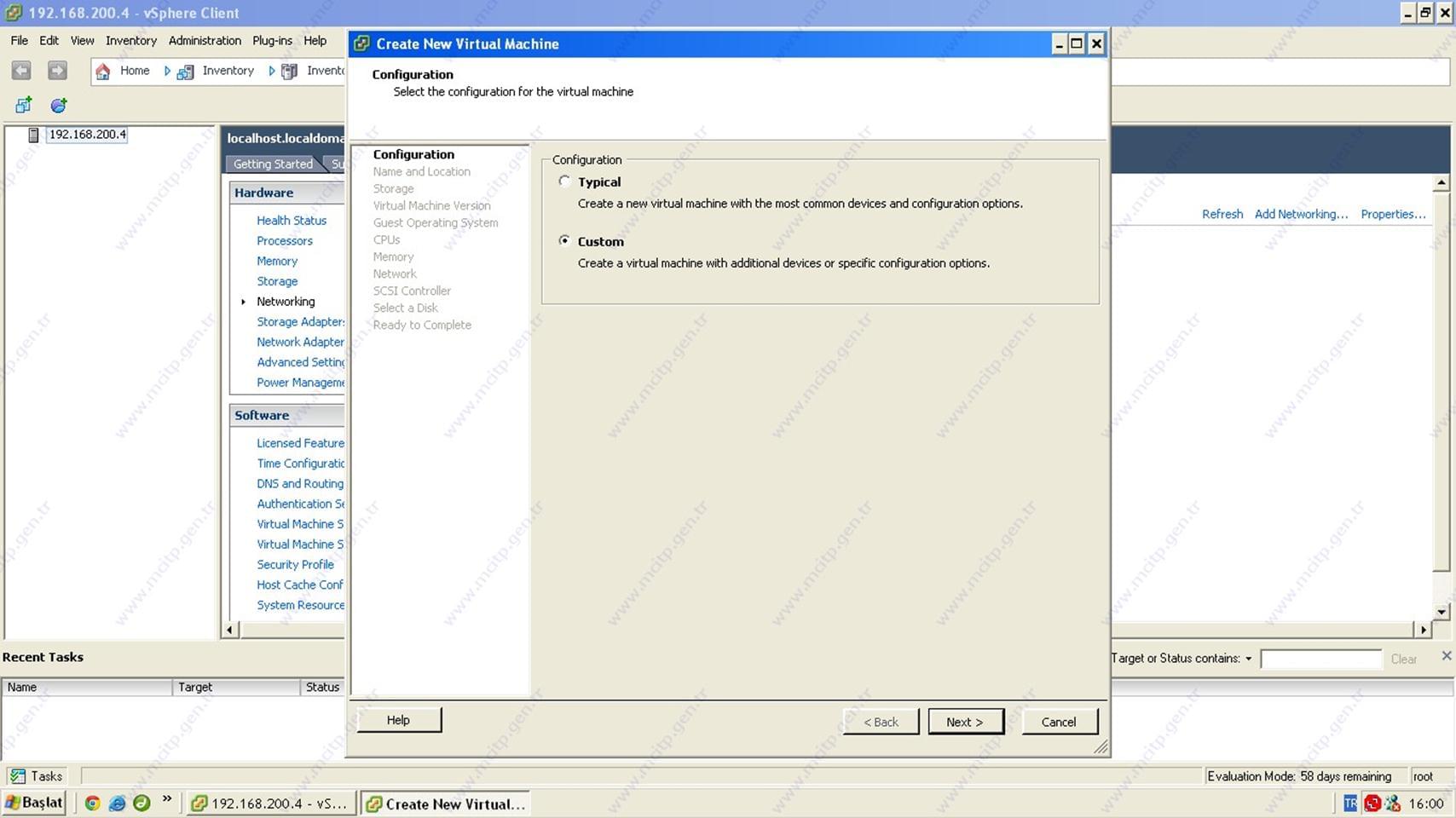Click the Forward navigation arrow icon
This screenshot has width=1456, height=818.
click(x=57, y=71)
